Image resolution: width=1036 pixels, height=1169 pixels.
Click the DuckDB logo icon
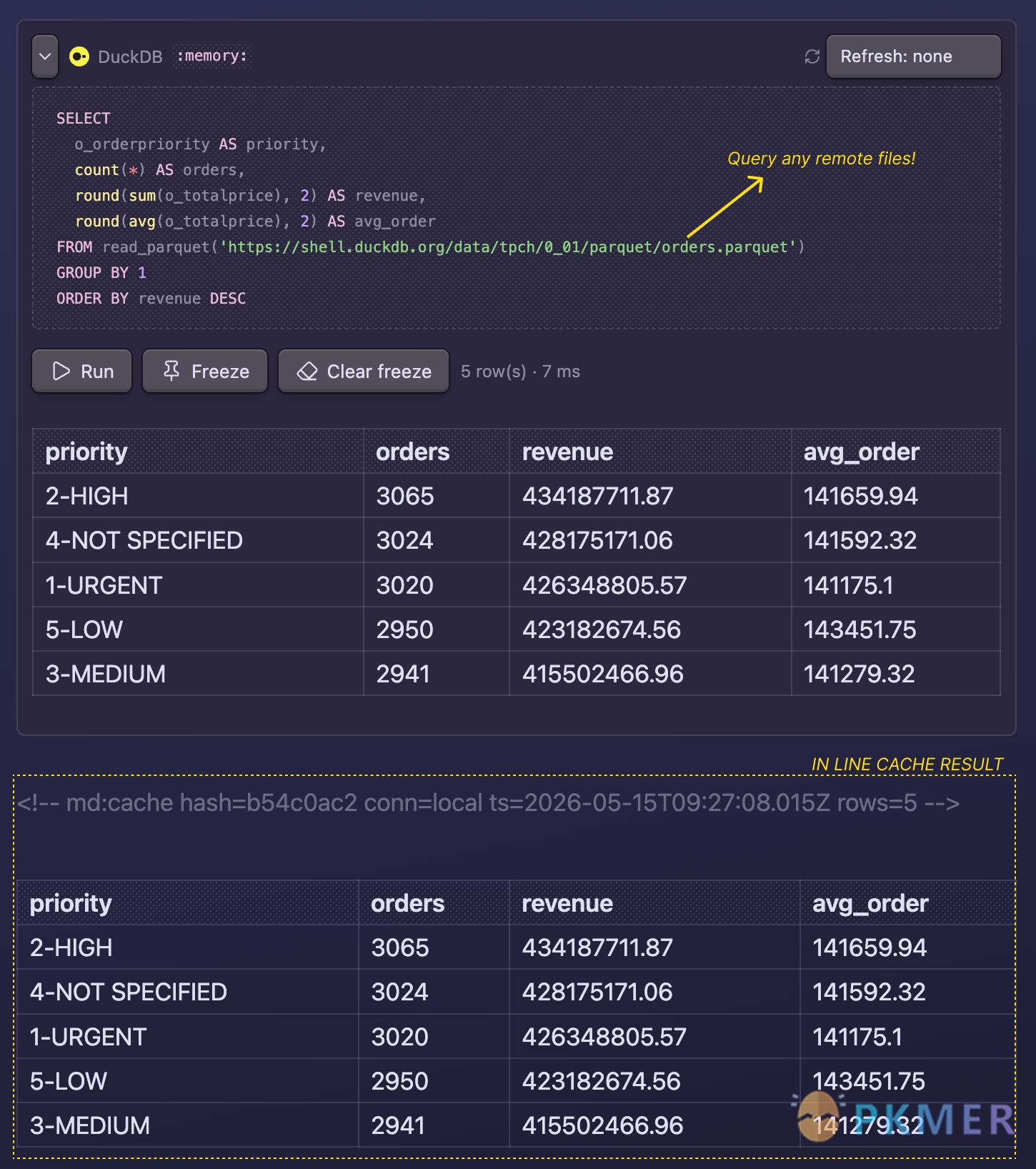[x=79, y=56]
